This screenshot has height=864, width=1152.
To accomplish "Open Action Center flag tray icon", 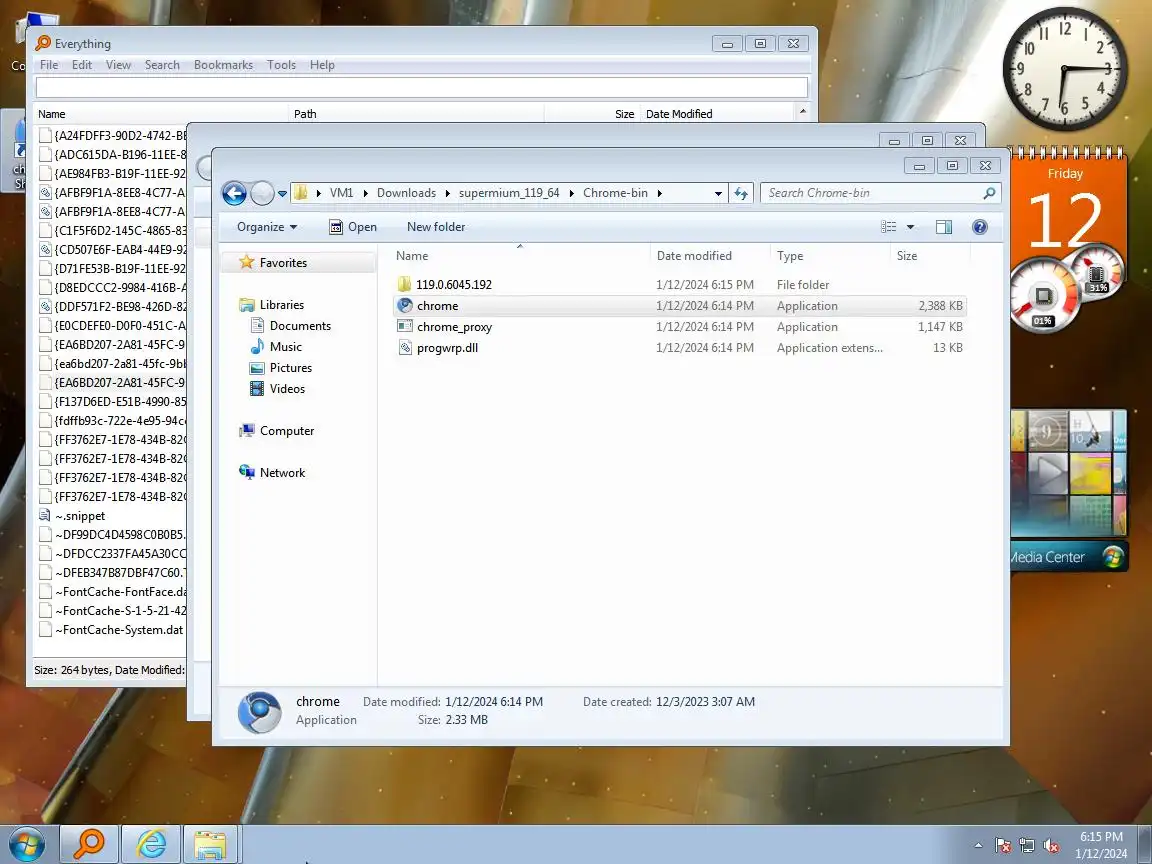I will [x=1003, y=846].
